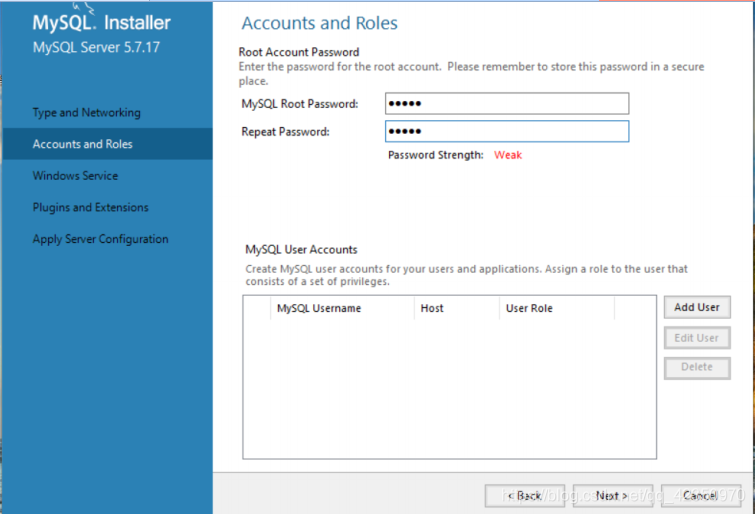This screenshot has width=755, height=514.
Task: Click the 'MySQL Root Password:' label
Action: coord(300,104)
